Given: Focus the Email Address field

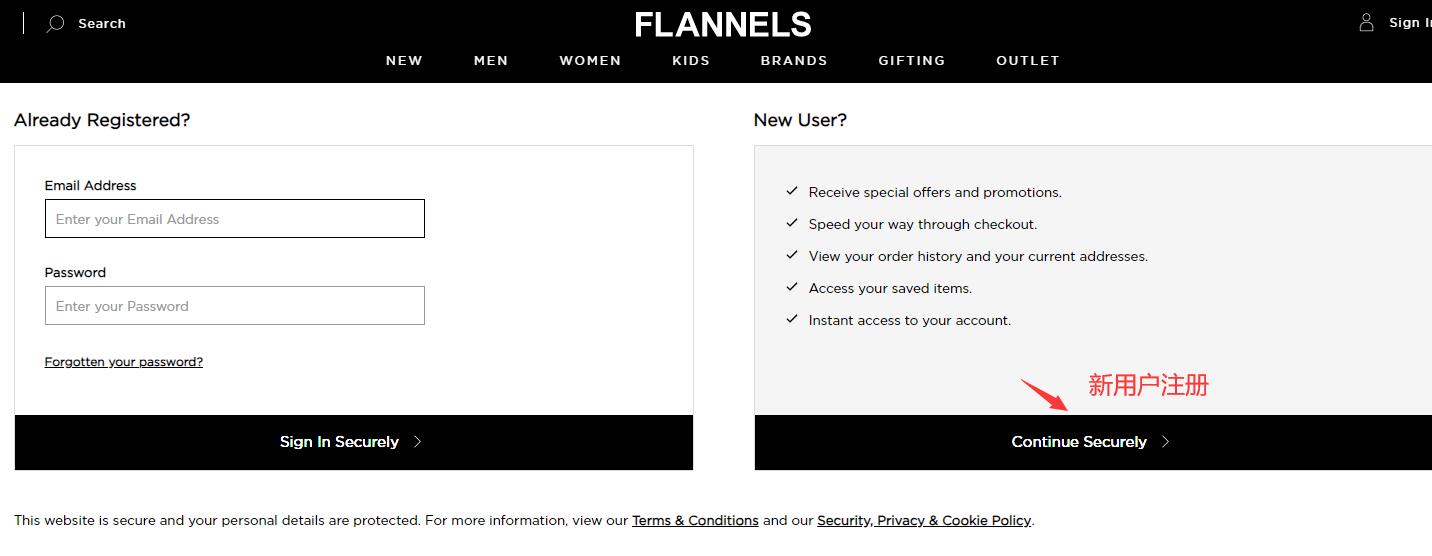Looking at the screenshot, I should point(235,219).
